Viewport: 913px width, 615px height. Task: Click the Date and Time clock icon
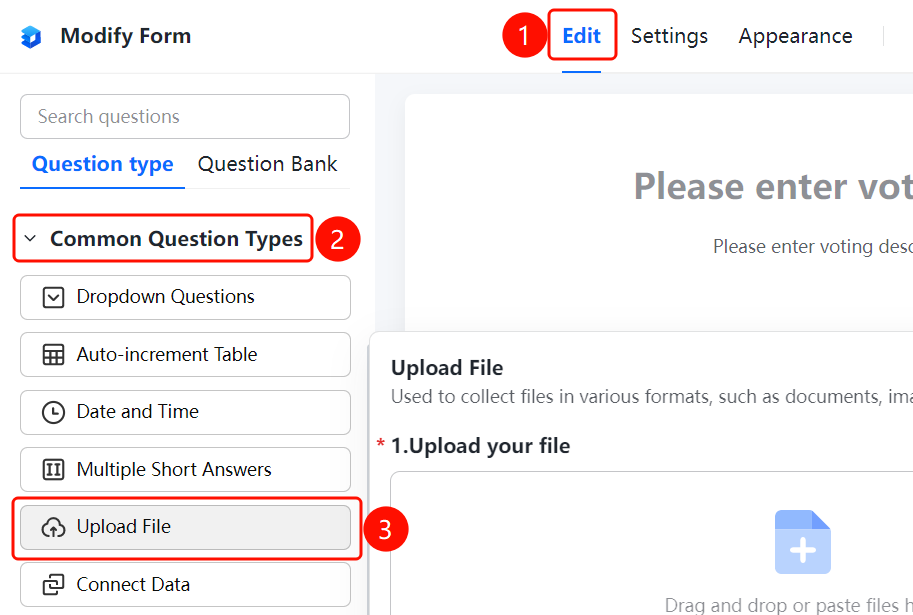[53, 412]
